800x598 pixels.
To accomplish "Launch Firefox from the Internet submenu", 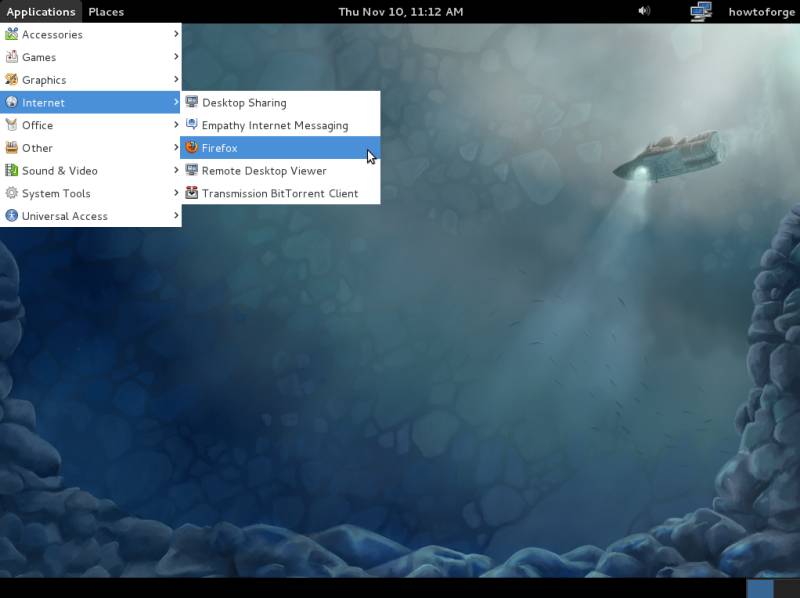I will pos(280,147).
